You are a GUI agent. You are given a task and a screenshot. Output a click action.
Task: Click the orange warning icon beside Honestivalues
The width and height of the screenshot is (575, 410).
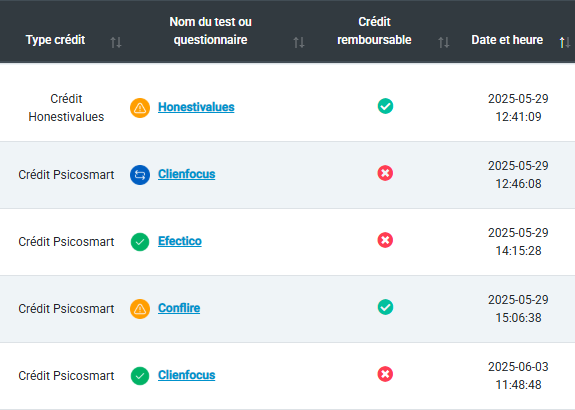pyautogui.click(x=140, y=108)
